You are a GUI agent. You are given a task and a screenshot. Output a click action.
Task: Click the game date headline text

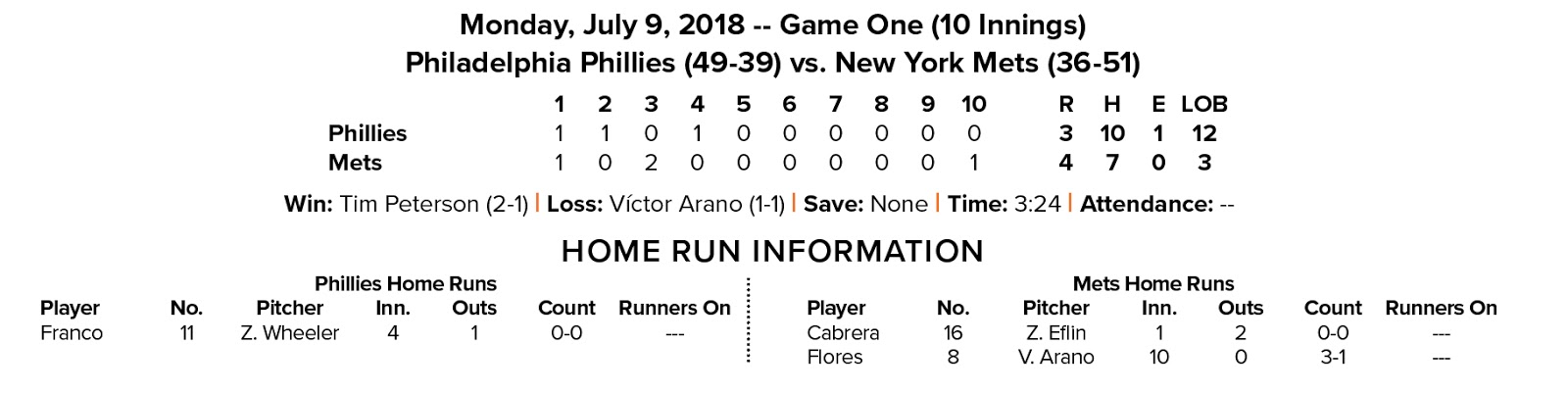(772, 25)
